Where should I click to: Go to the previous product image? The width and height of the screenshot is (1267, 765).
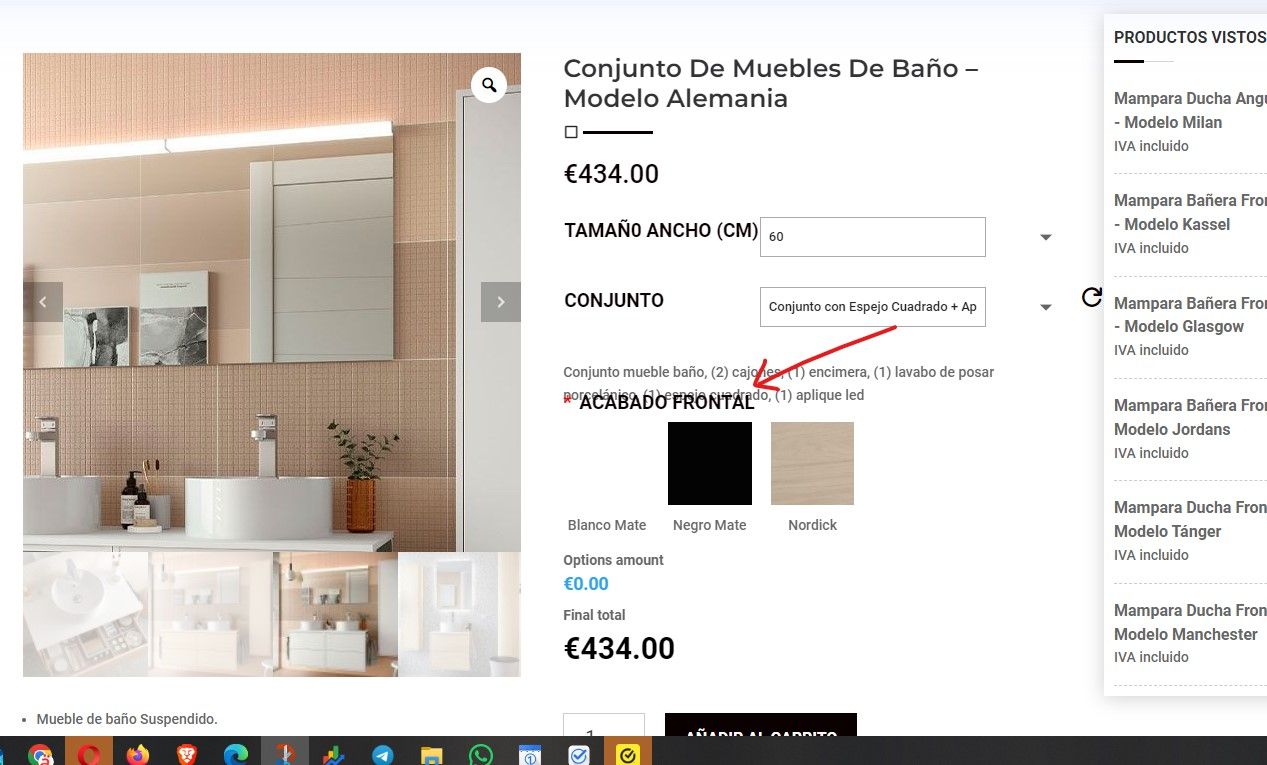(43, 302)
